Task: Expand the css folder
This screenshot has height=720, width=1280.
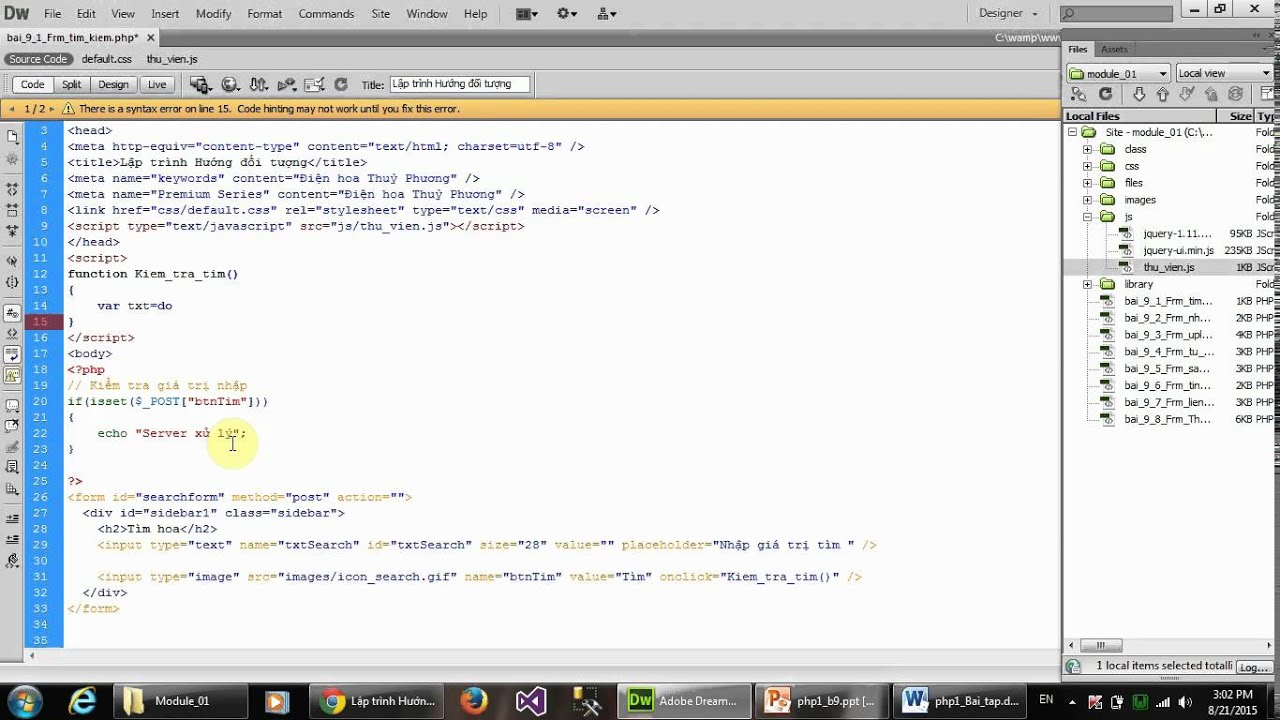Action: [x=1088, y=166]
